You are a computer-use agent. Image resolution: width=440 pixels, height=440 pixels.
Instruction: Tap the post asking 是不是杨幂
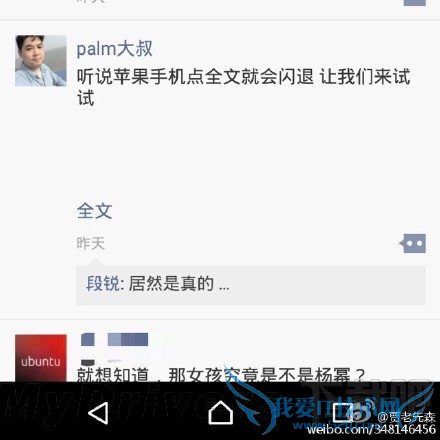(220, 375)
